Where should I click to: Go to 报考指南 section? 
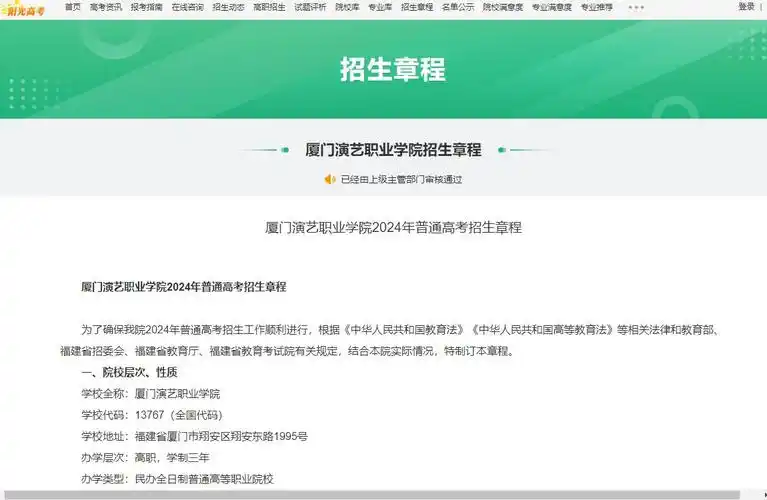pyautogui.click(x=147, y=7)
